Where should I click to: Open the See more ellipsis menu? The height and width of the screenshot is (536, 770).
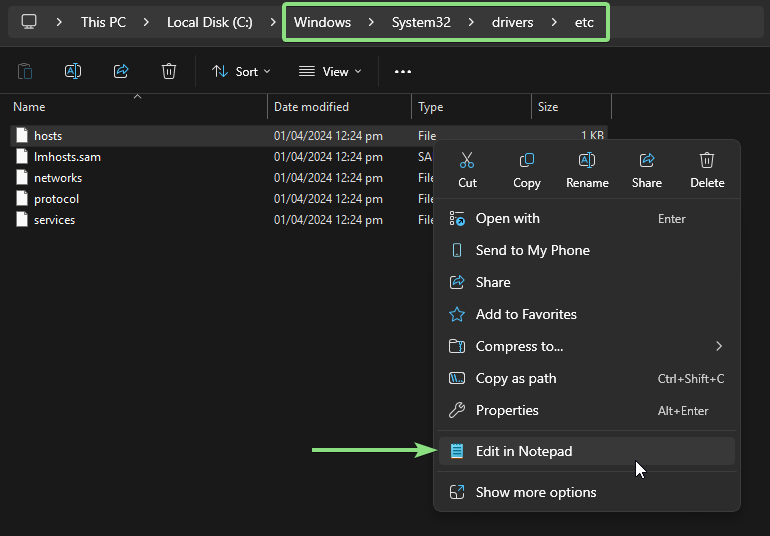pos(403,71)
